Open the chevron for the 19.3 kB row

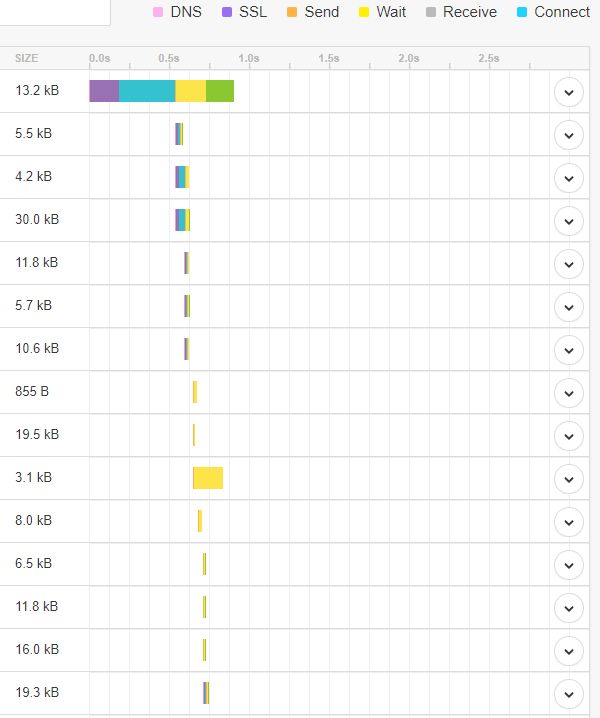(x=568, y=694)
